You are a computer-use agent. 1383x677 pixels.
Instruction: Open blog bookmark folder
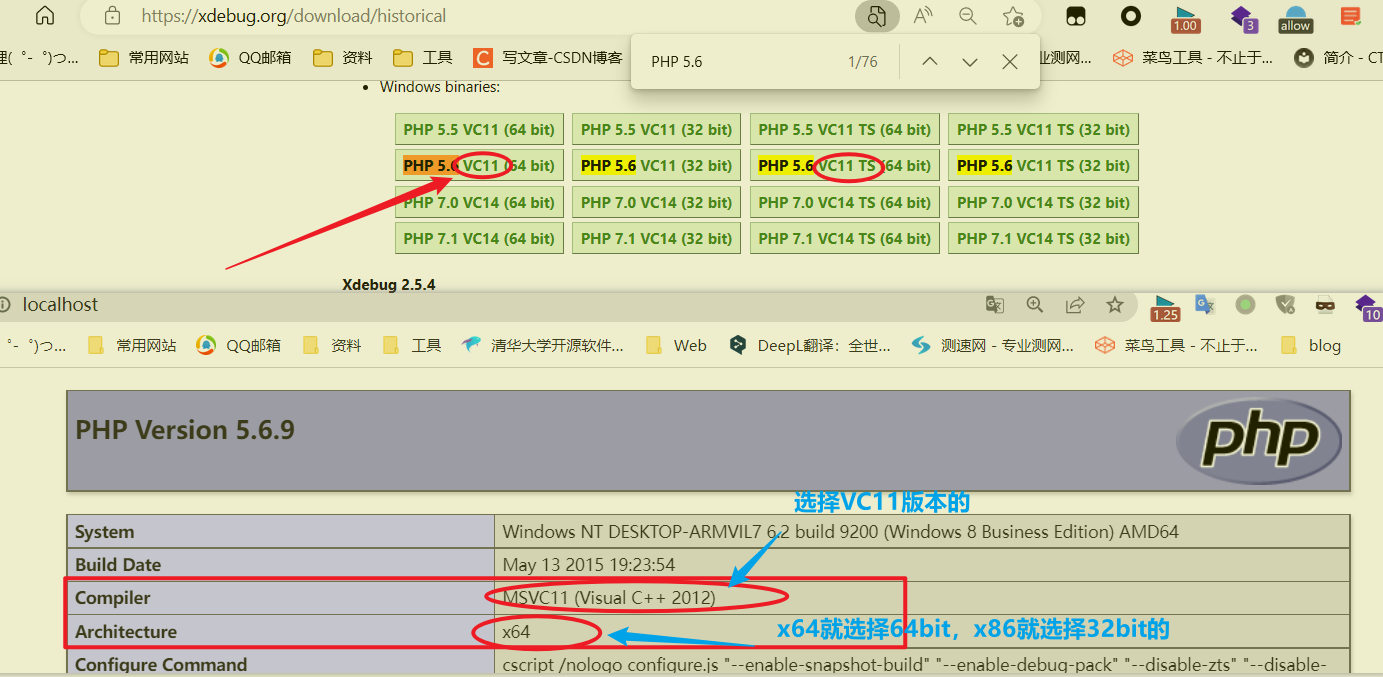1311,345
